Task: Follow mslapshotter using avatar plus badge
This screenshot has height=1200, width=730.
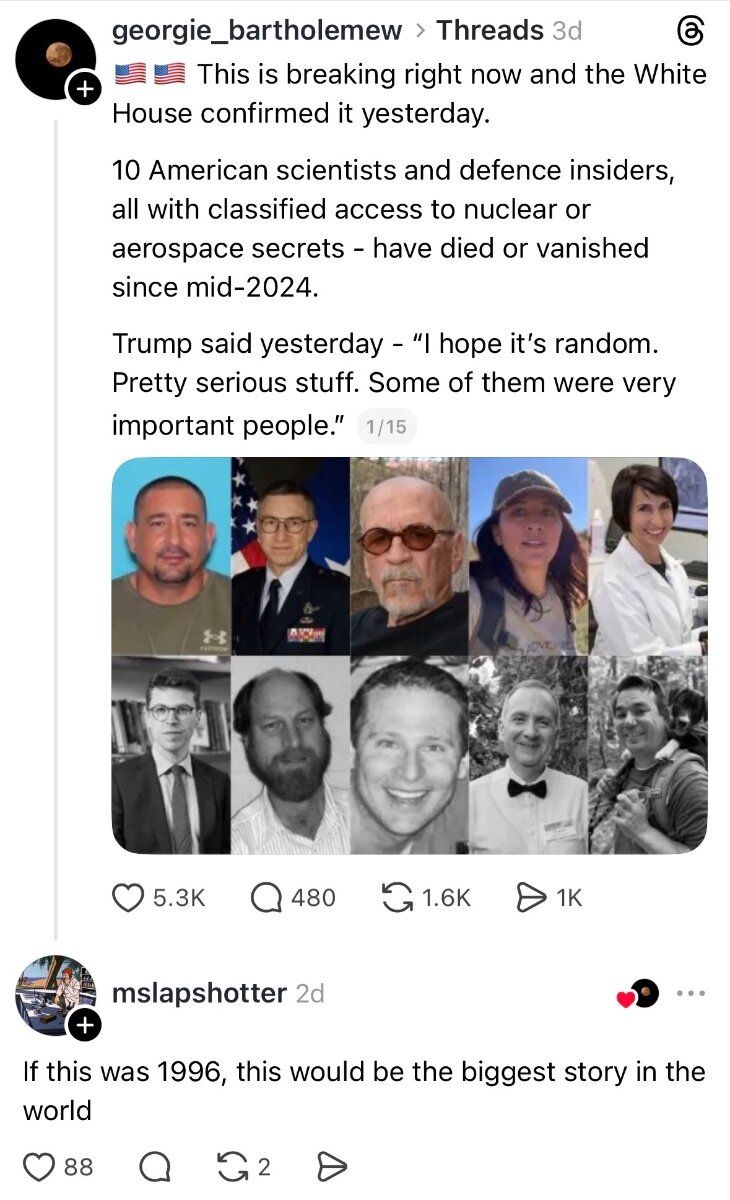Action: coord(83,1024)
